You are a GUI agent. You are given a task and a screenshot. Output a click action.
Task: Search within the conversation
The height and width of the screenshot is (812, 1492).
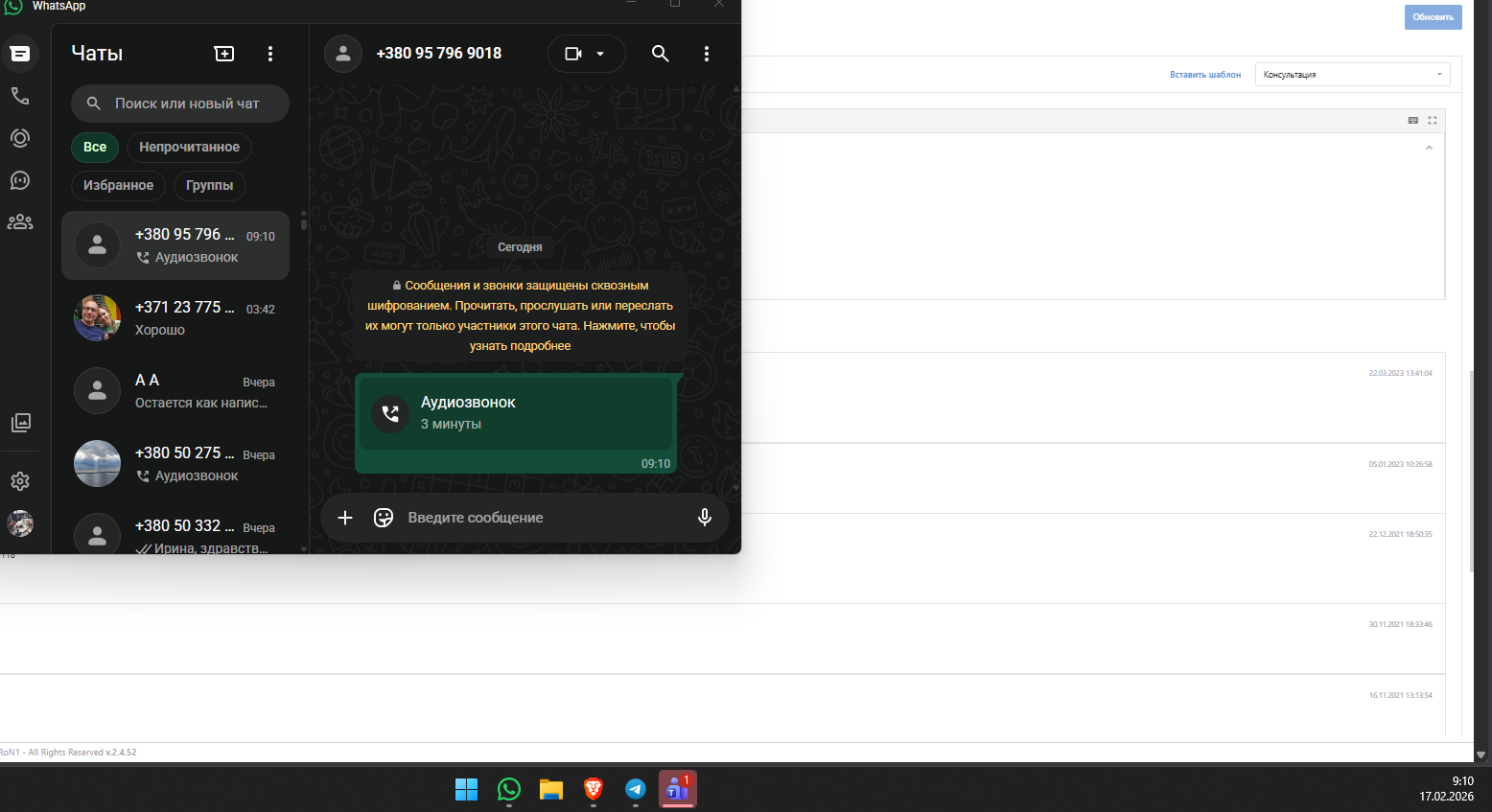pos(661,54)
